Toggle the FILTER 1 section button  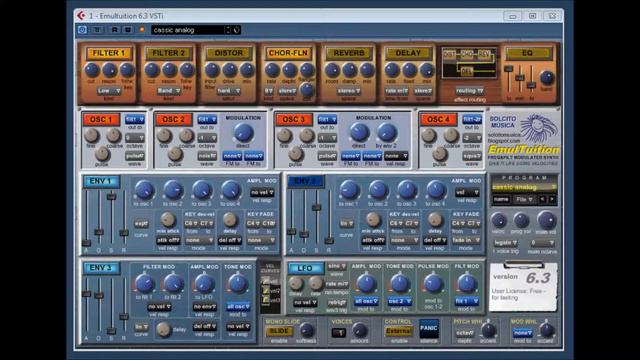point(109,53)
